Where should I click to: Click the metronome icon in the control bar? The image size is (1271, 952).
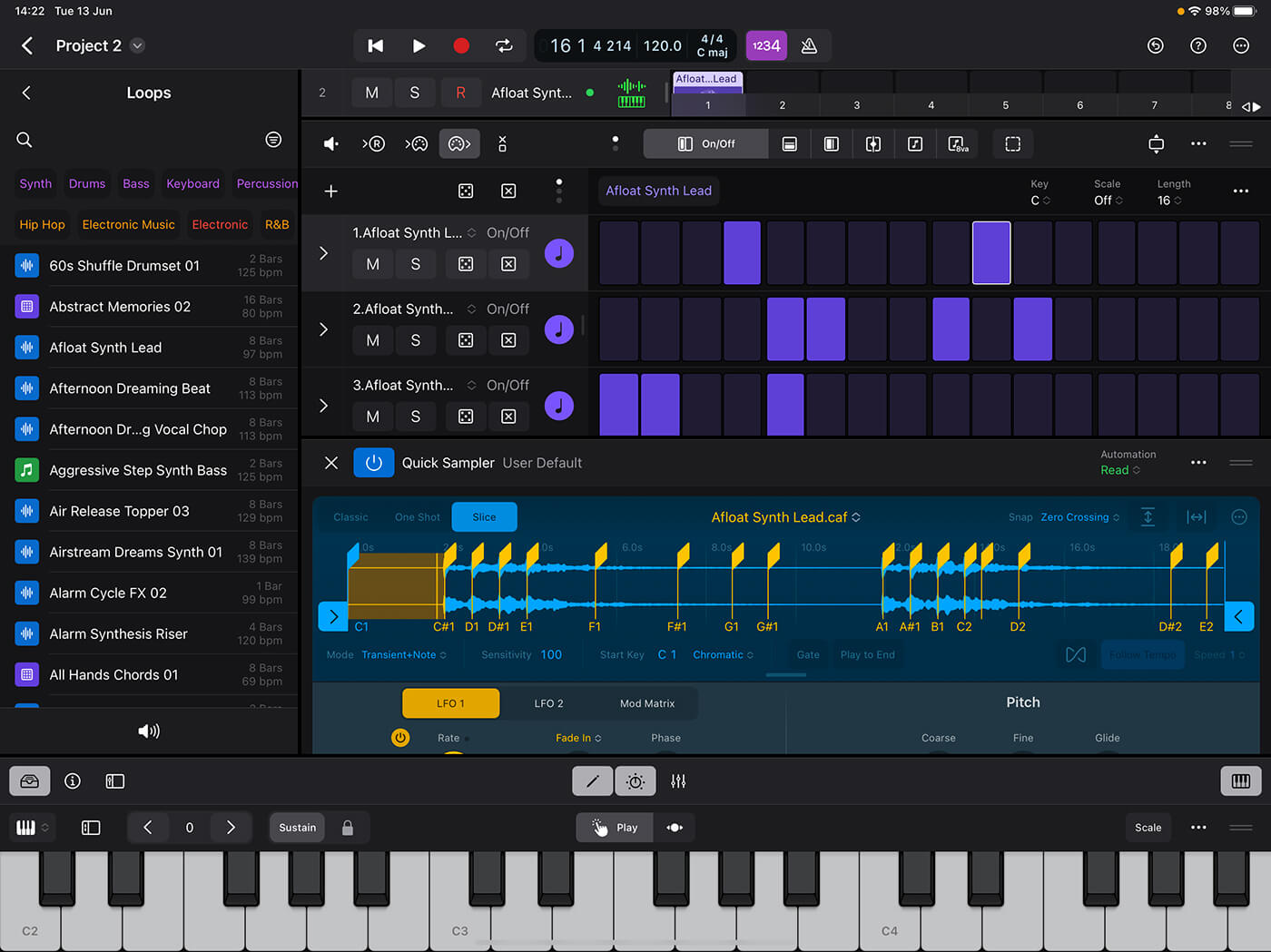point(809,45)
